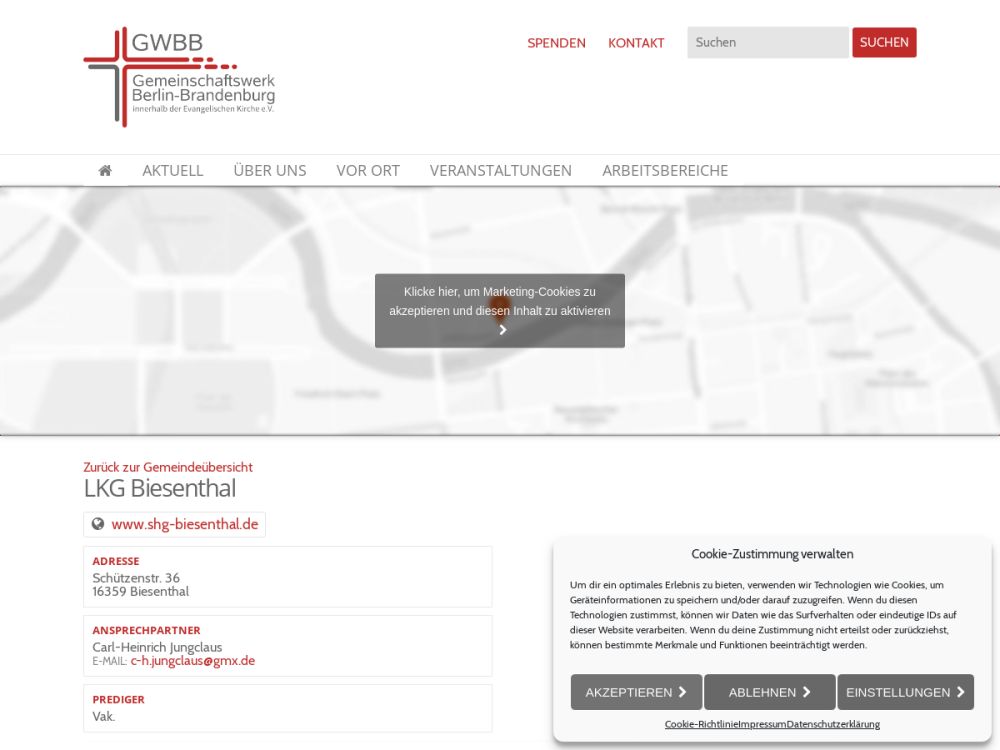Open cookie Einstellungen preferences
This screenshot has height=750, width=1000.
tap(905, 692)
